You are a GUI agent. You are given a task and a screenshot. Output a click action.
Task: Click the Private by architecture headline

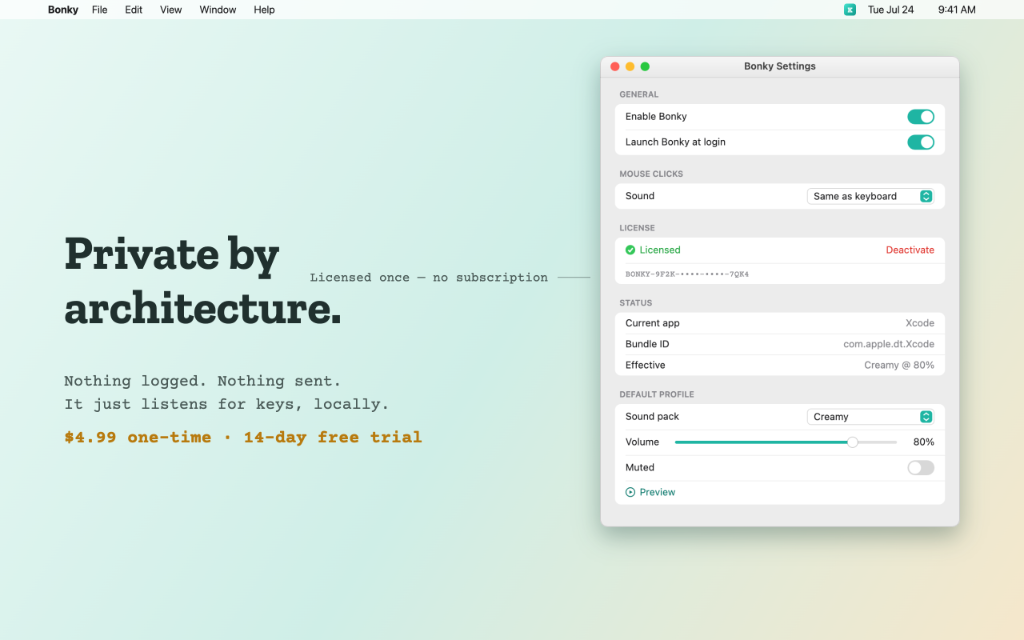[202, 280]
